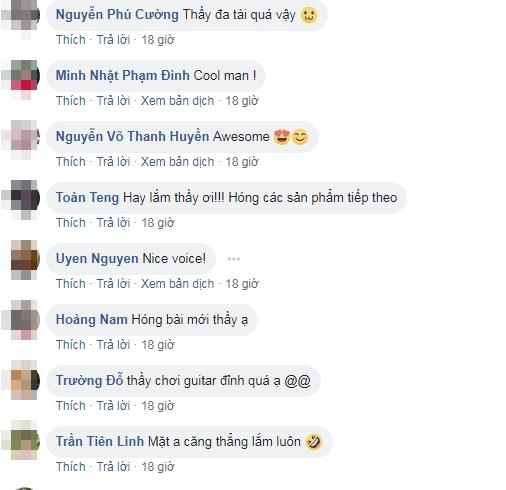The height and width of the screenshot is (490, 506).
Task: Open the Nguyễn Võ Thanh Huyền profile name link
Action: (132, 136)
